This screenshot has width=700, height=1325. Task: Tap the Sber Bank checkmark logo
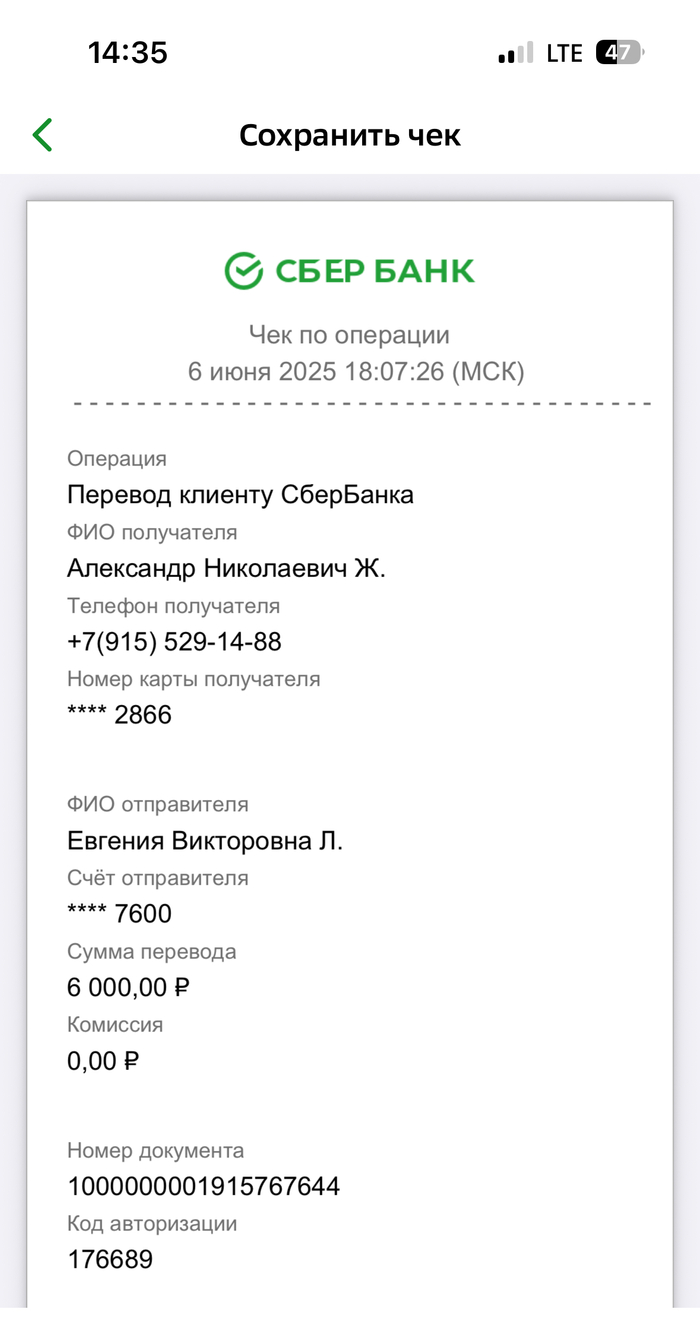click(243, 270)
